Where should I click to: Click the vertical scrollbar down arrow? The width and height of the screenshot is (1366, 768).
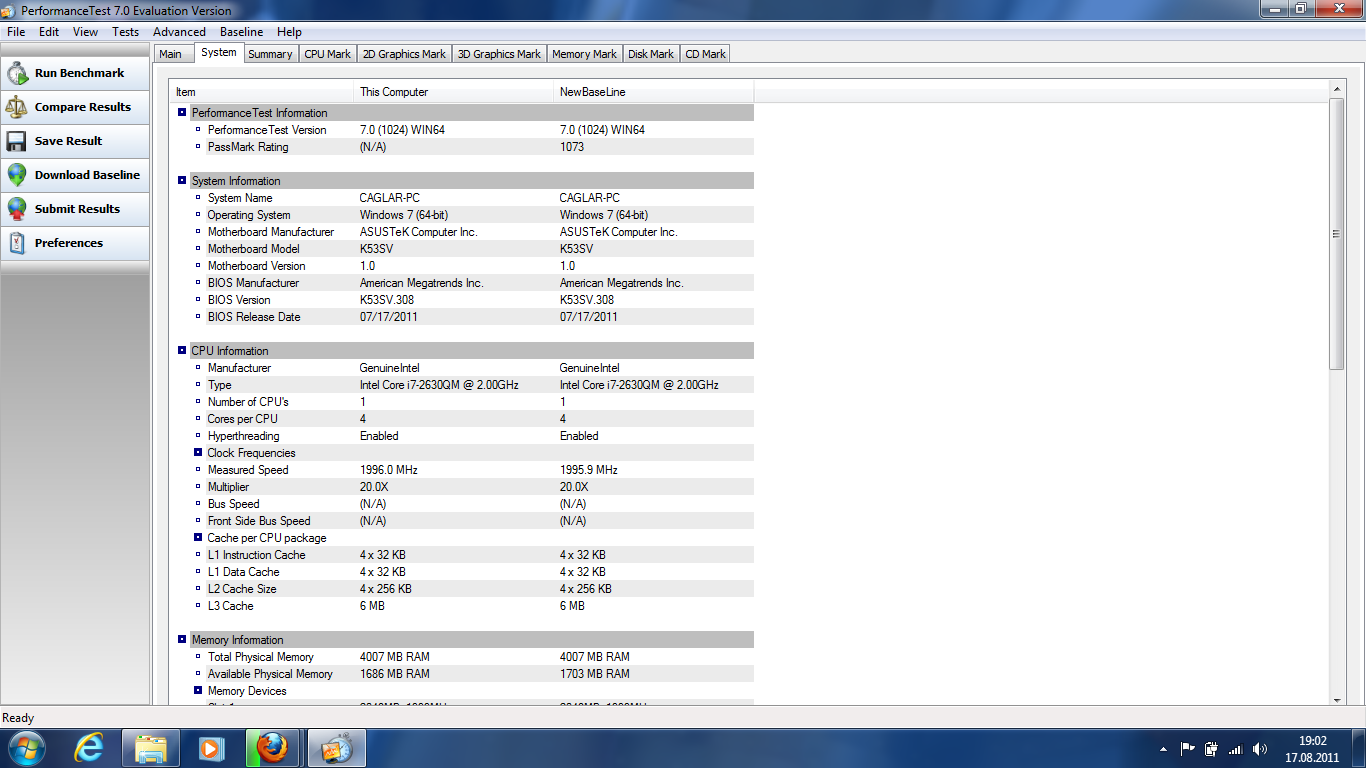click(1337, 700)
